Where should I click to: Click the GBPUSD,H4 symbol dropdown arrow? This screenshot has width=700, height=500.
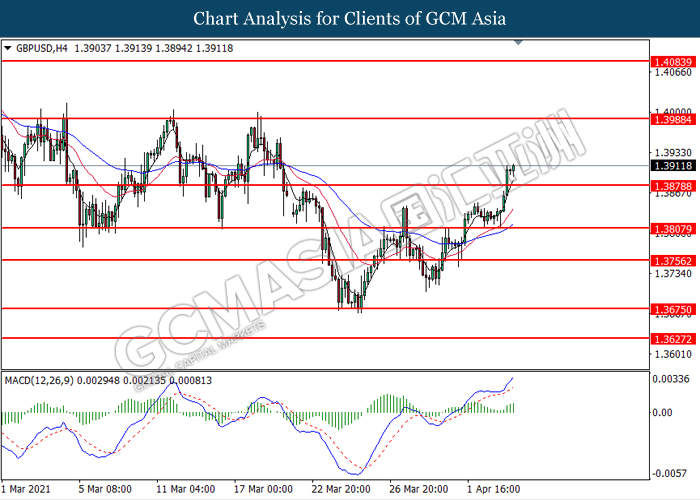click(x=8, y=48)
